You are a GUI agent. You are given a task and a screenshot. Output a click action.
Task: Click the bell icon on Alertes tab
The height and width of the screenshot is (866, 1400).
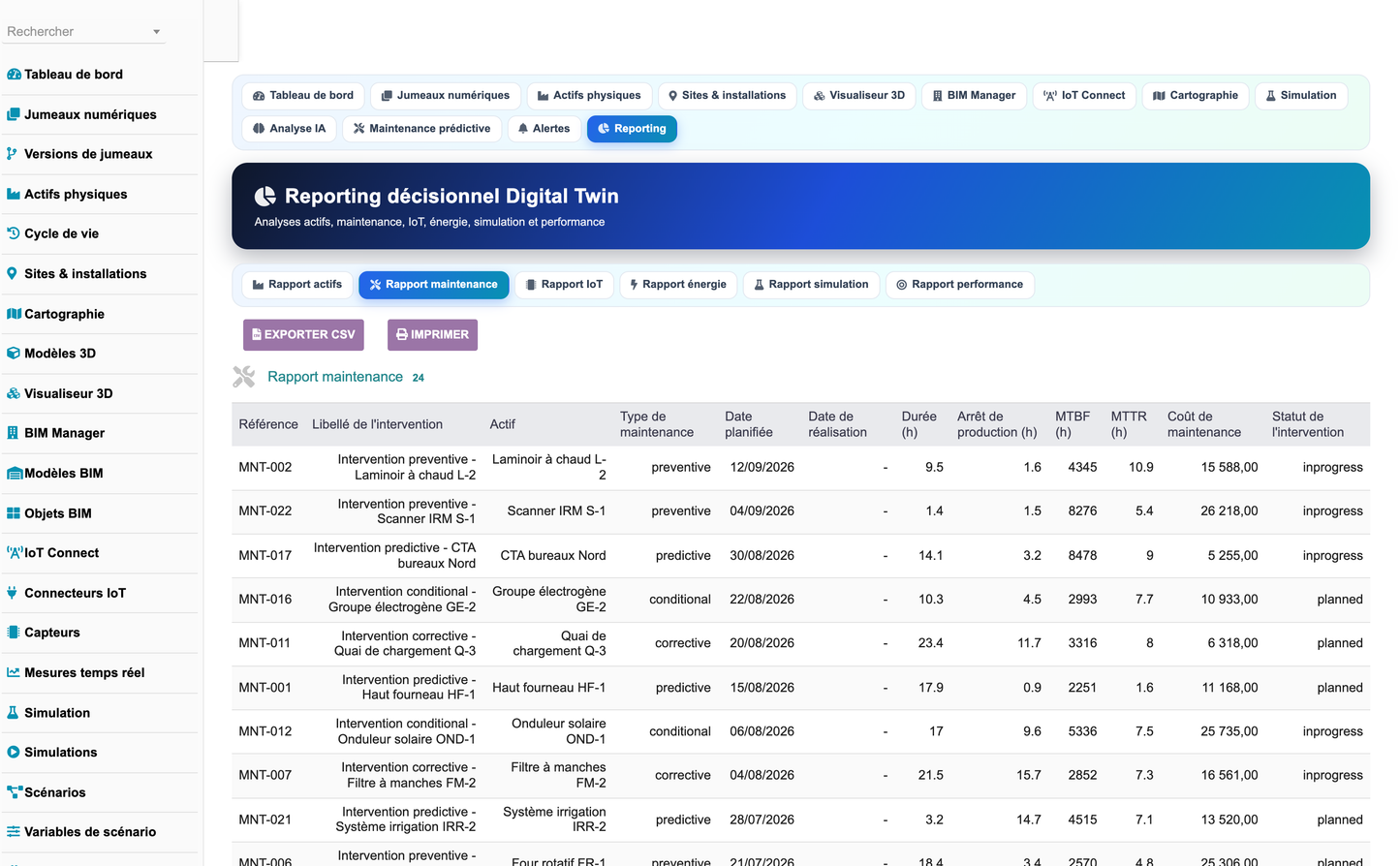click(523, 129)
